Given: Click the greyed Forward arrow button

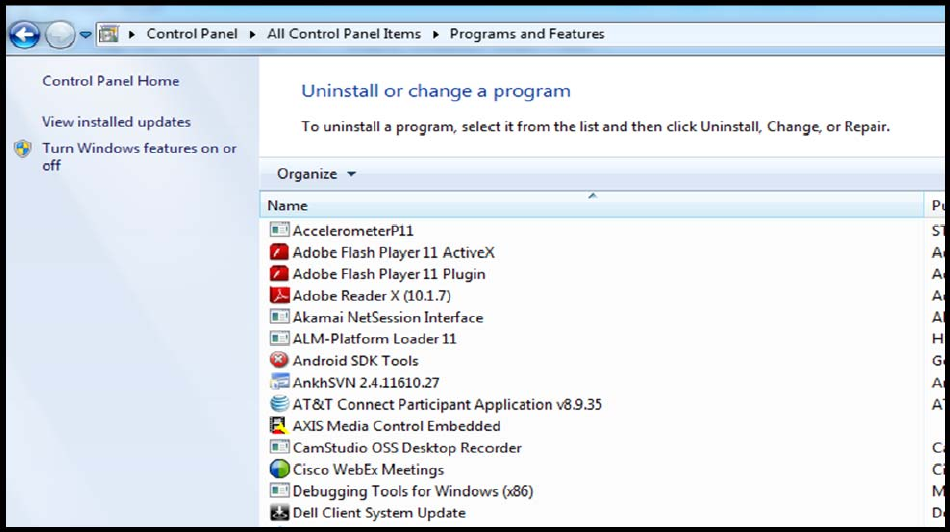Looking at the screenshot, I should coord(59,35).
